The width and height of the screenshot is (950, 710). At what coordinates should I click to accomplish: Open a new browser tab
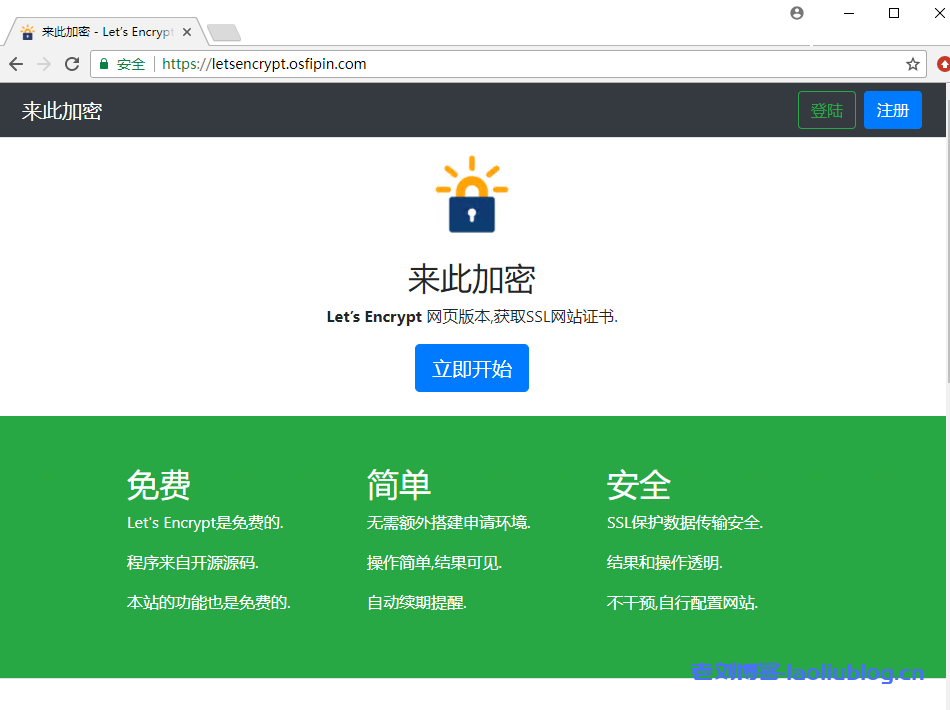pos(224,31)
